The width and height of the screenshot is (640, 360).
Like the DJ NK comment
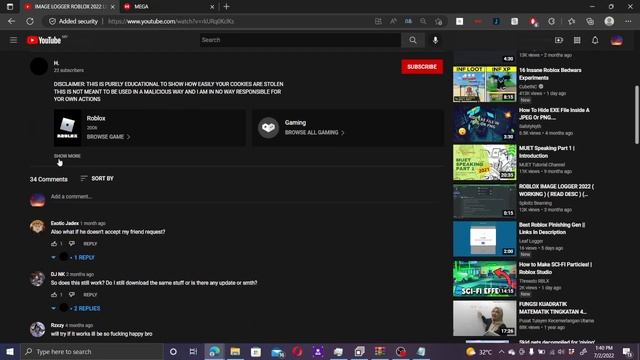point(54,294)
